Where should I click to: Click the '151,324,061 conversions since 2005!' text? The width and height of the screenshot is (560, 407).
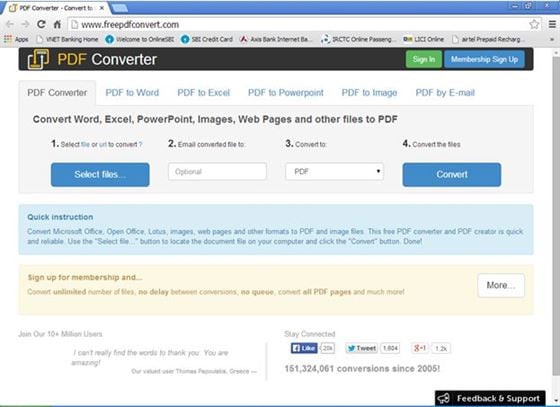pyautogui.click(x=362, y=368)
